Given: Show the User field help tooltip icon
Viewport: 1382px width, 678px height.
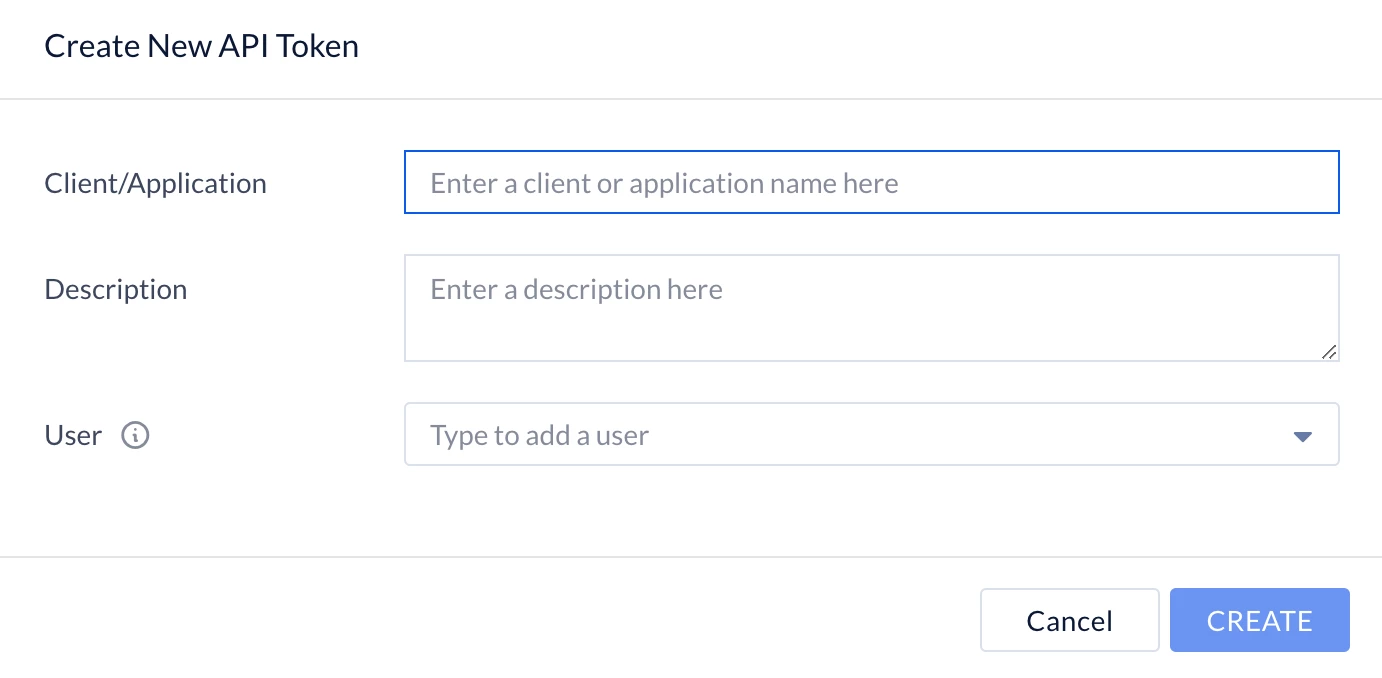Looking at the screenshot, I should [x=135, y=436].
